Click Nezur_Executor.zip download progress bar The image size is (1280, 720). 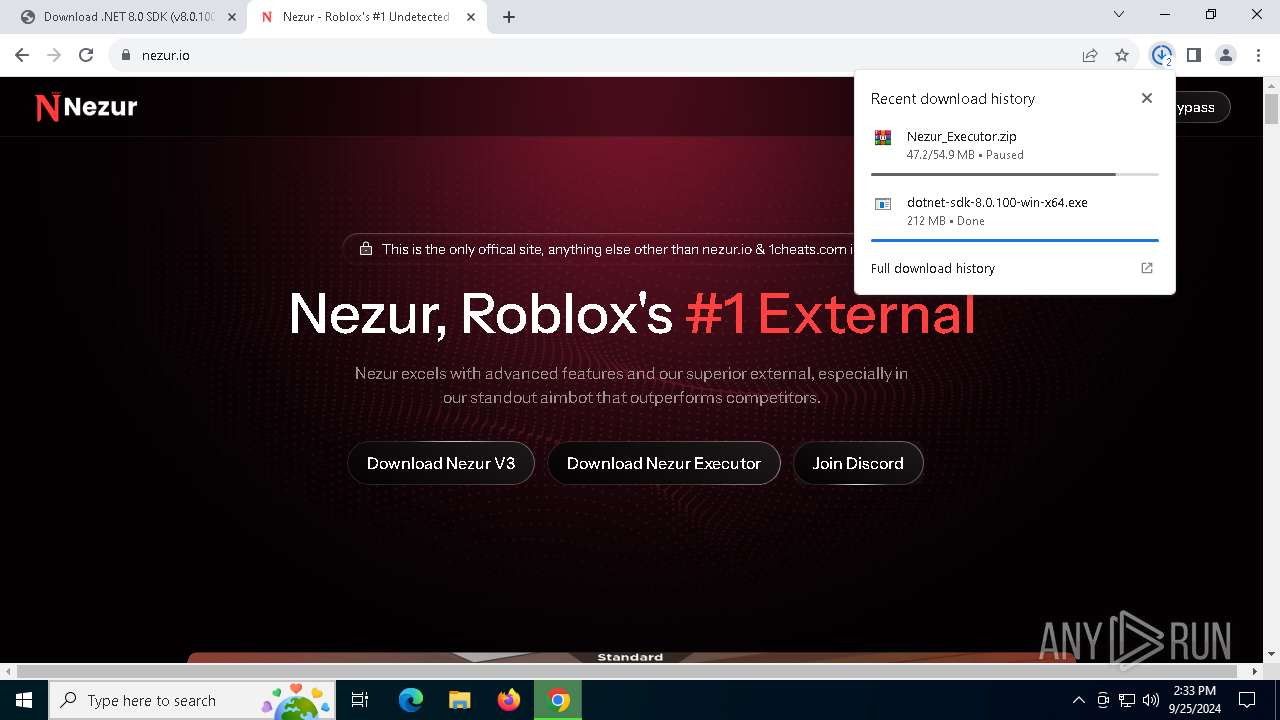tap(1015, 174)
